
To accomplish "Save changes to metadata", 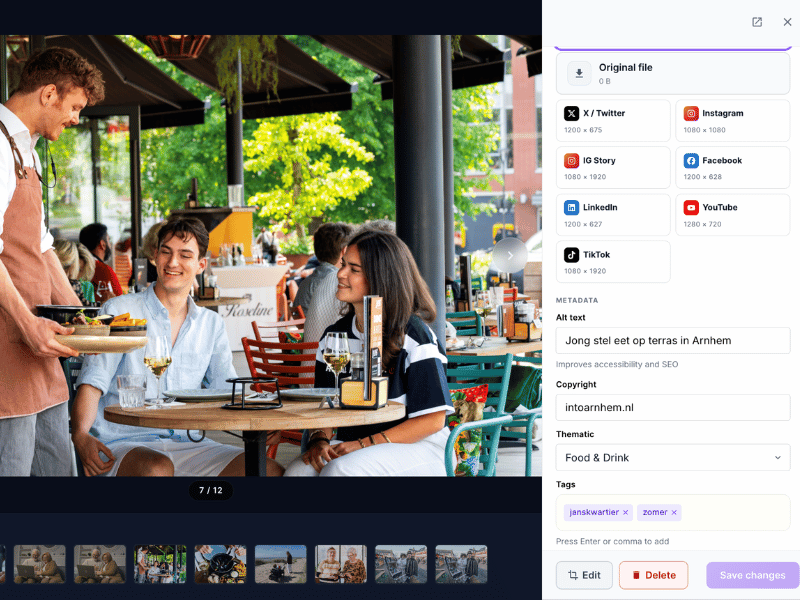I will (752, 575).
